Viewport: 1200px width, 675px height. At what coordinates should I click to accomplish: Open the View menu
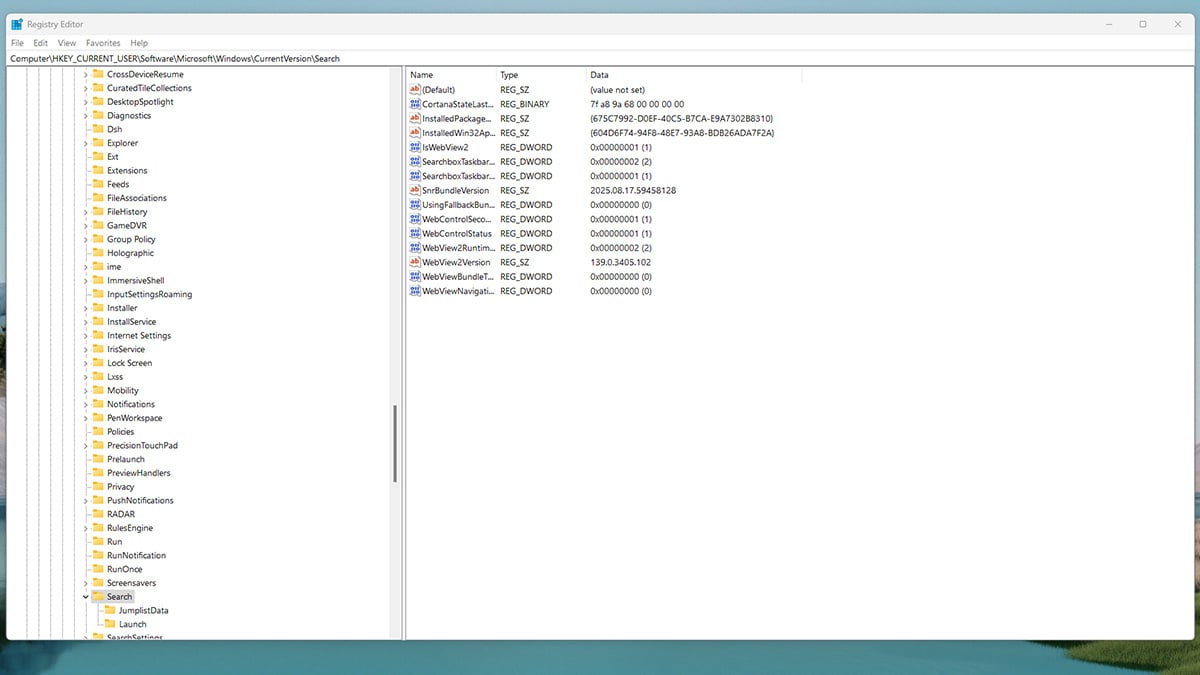pos(67,43)
